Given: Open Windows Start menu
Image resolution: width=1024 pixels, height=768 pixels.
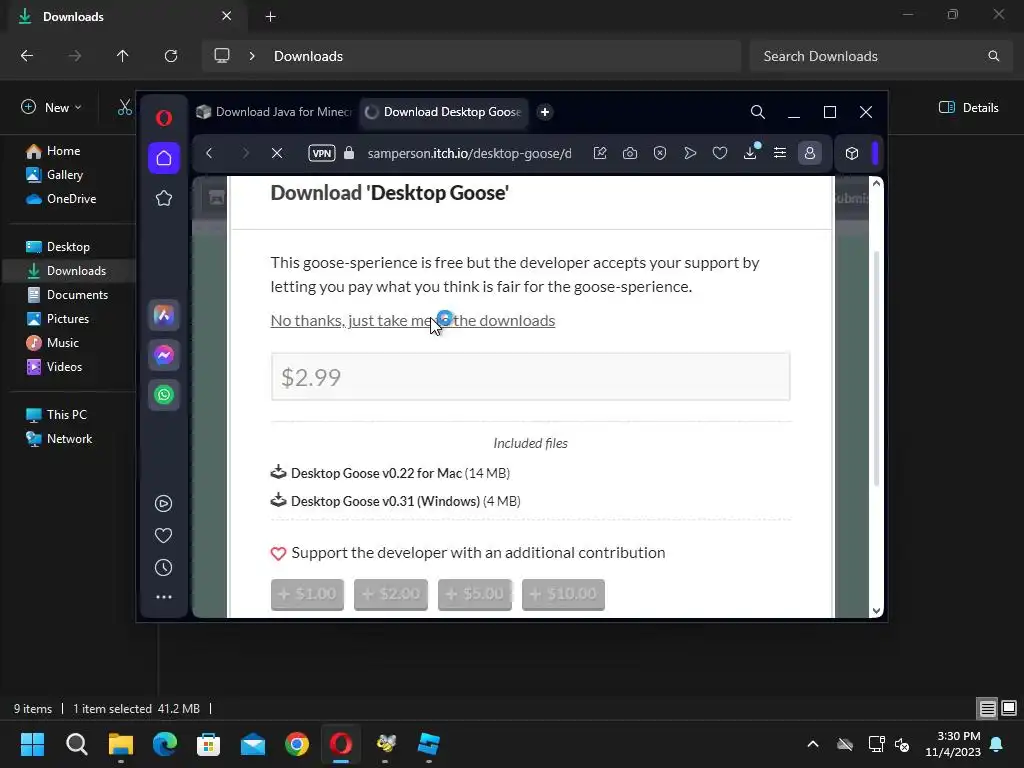Looking at the screenshot, I should [x=32, y=744].
